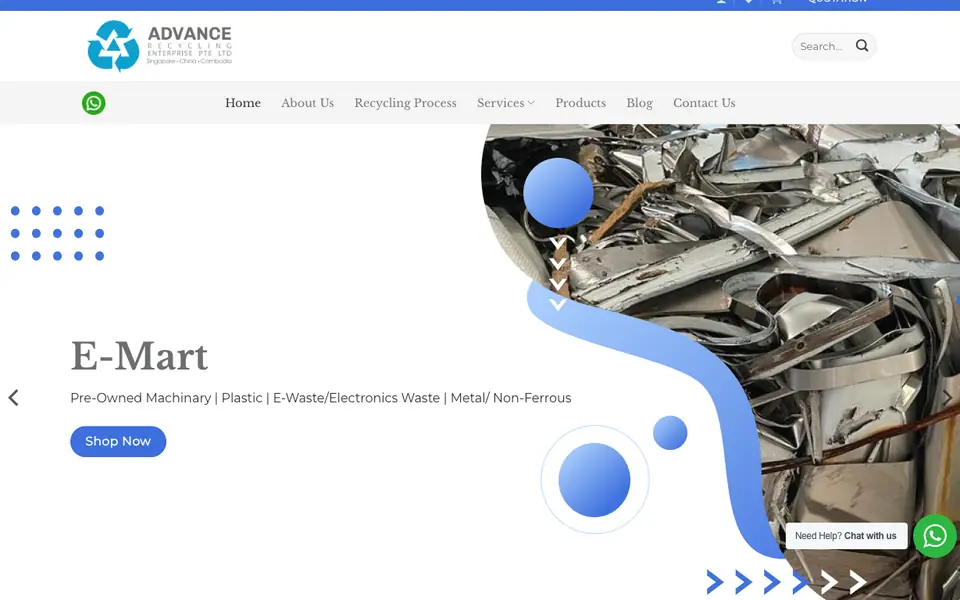960x600 pixels.
Task: Go to the Blog page
Action: coord(639,103)
